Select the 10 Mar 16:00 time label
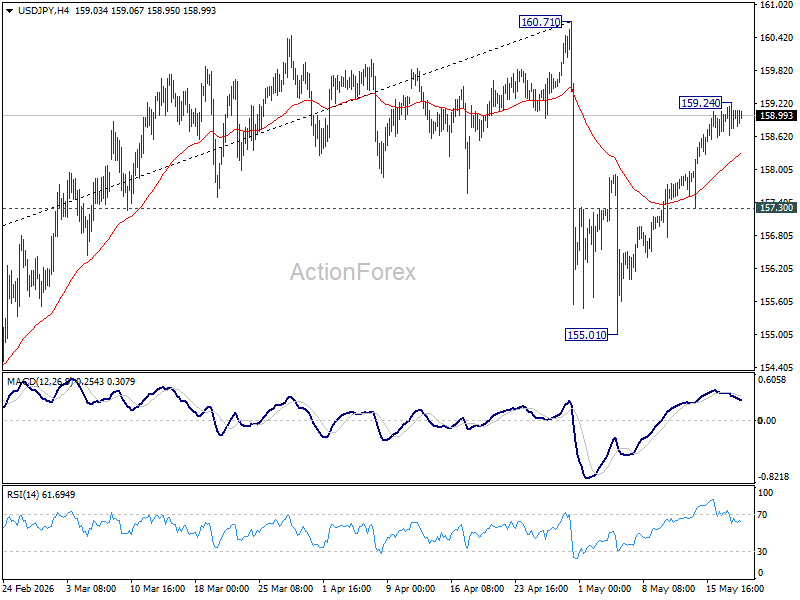The width and height of the screenshot is (800, 600). coord(158,589)
